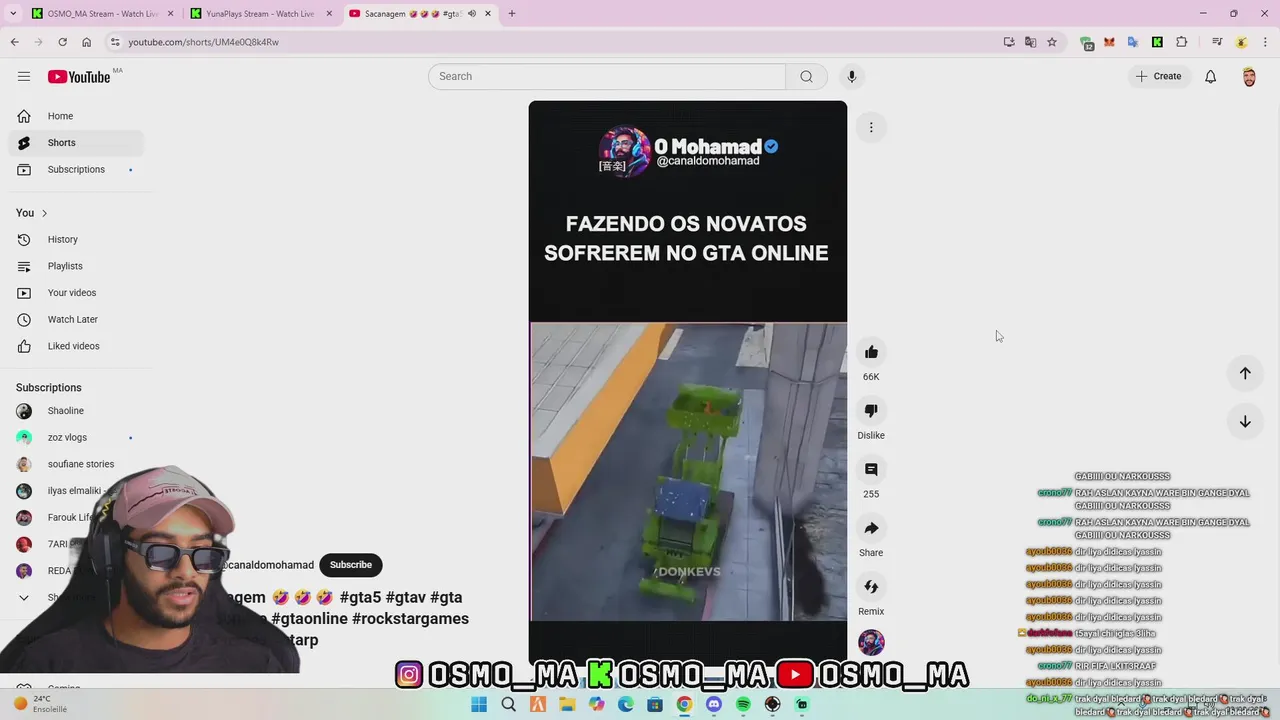Dislike the Short with thumbs down

click(x=871, y=411)
